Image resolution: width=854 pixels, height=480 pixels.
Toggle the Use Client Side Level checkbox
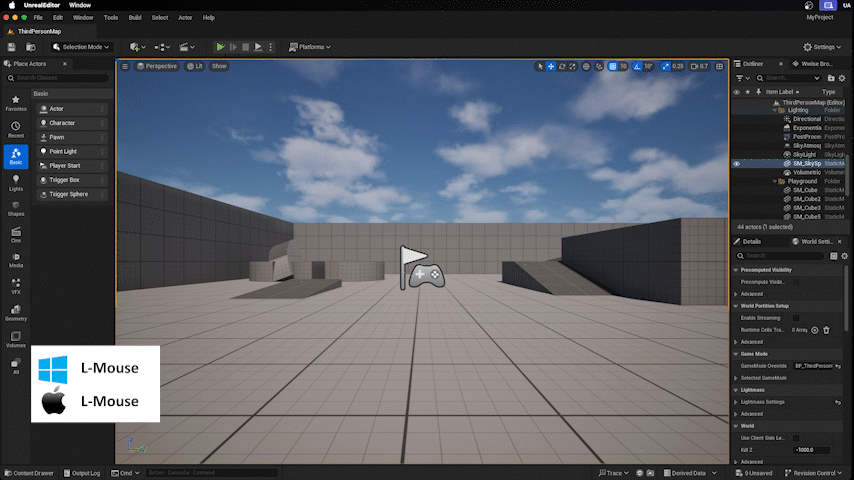tap(796, 438)
